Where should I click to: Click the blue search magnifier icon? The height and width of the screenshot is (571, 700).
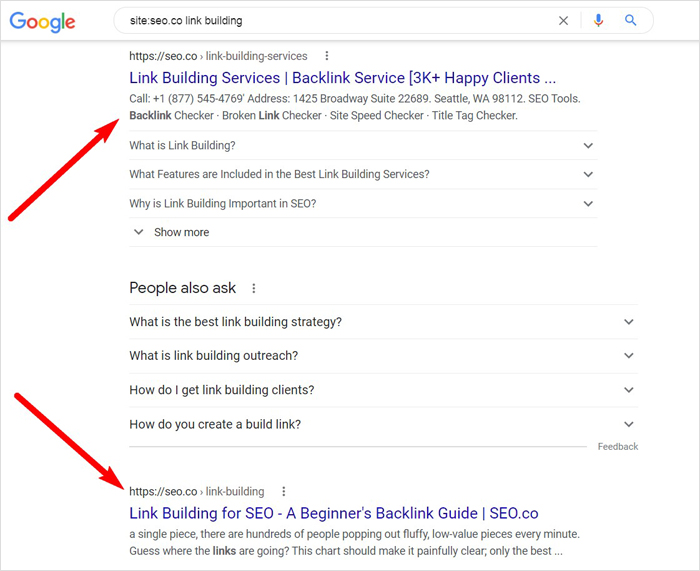point(631,20)
